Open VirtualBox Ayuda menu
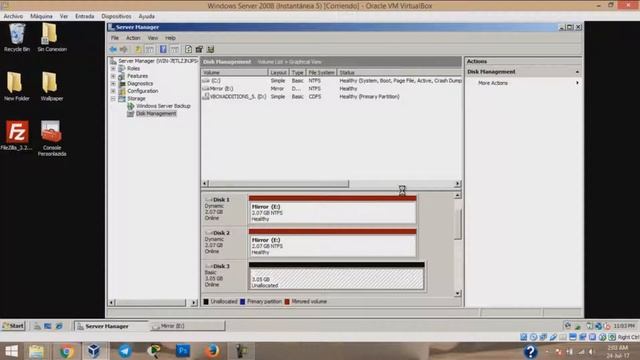640x360 pixels. pos(147,16)
